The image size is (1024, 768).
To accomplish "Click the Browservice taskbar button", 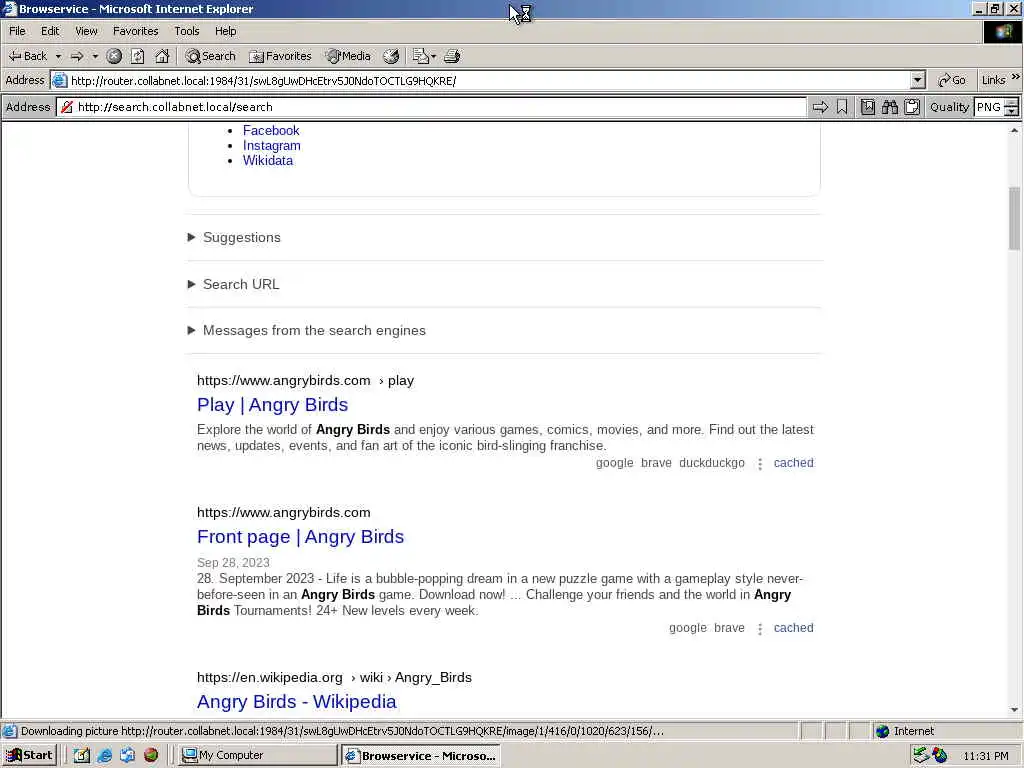I will [421, 756].
